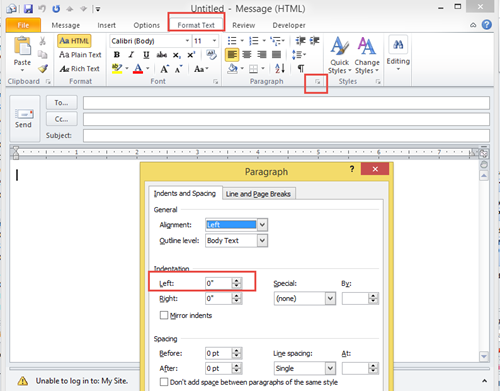
Task: Click the Paste clipboard icon
Action: click(22, 46)
